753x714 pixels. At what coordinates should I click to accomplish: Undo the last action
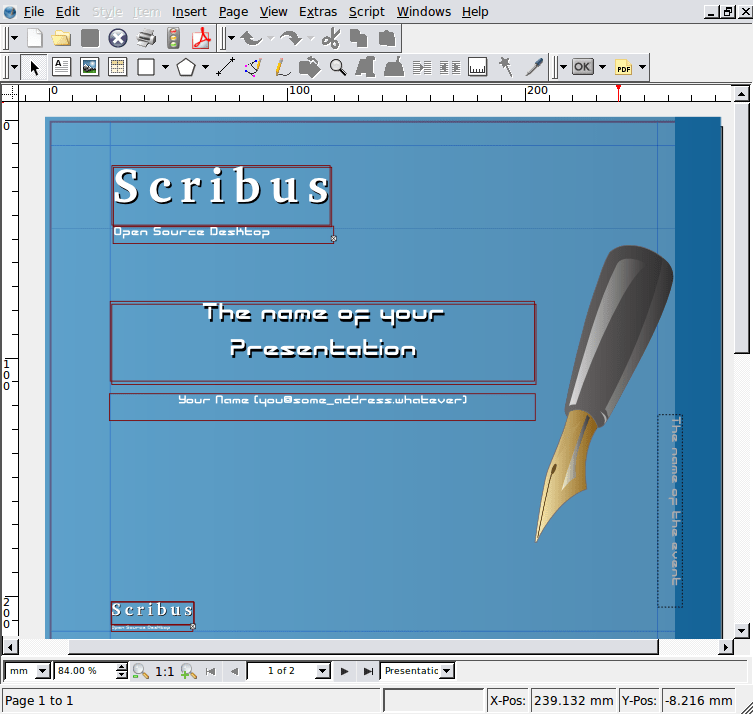(x=251, y=38)
